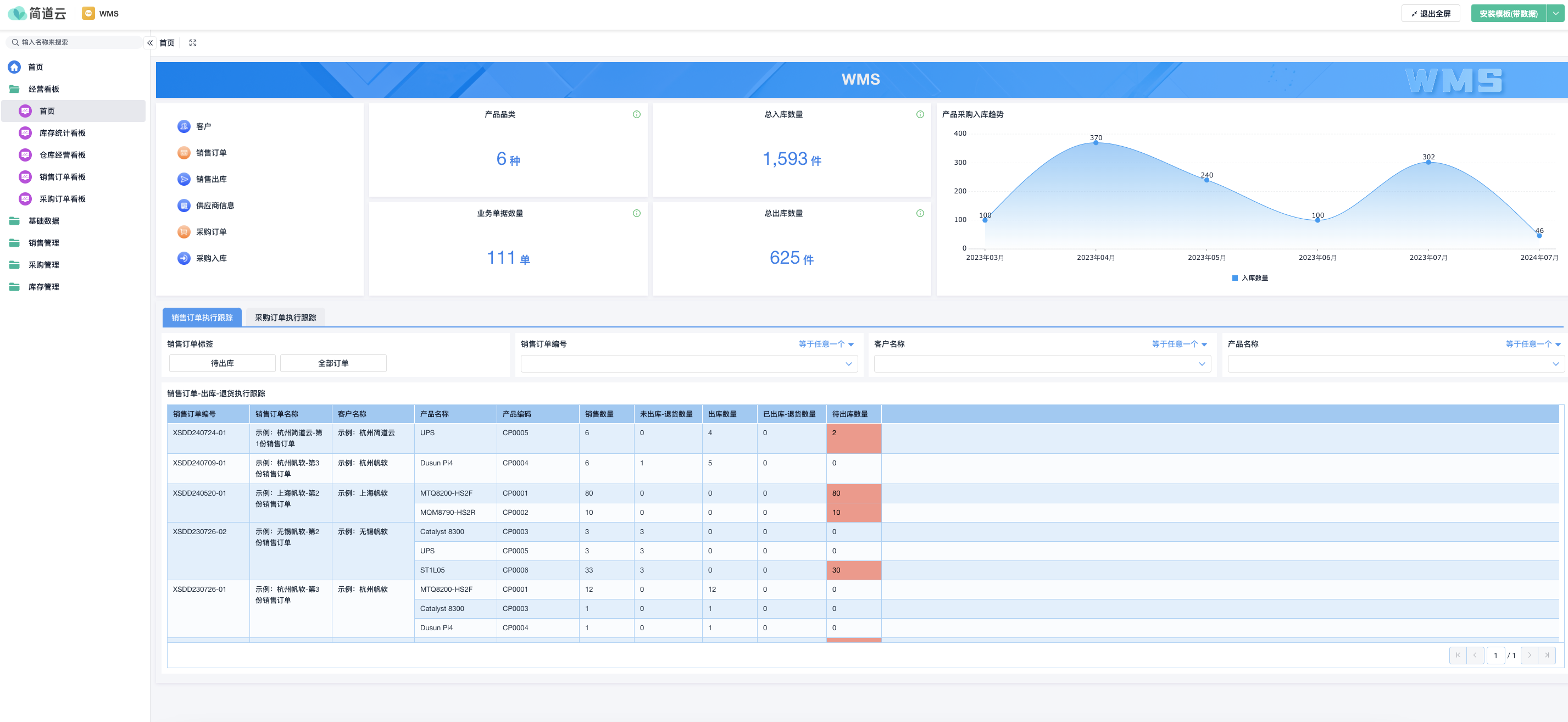Viewport: 1568px width, 722px height.
Task: Open 客户名称 等于任意一个 condition dropdown
Action: [1179, 345]
